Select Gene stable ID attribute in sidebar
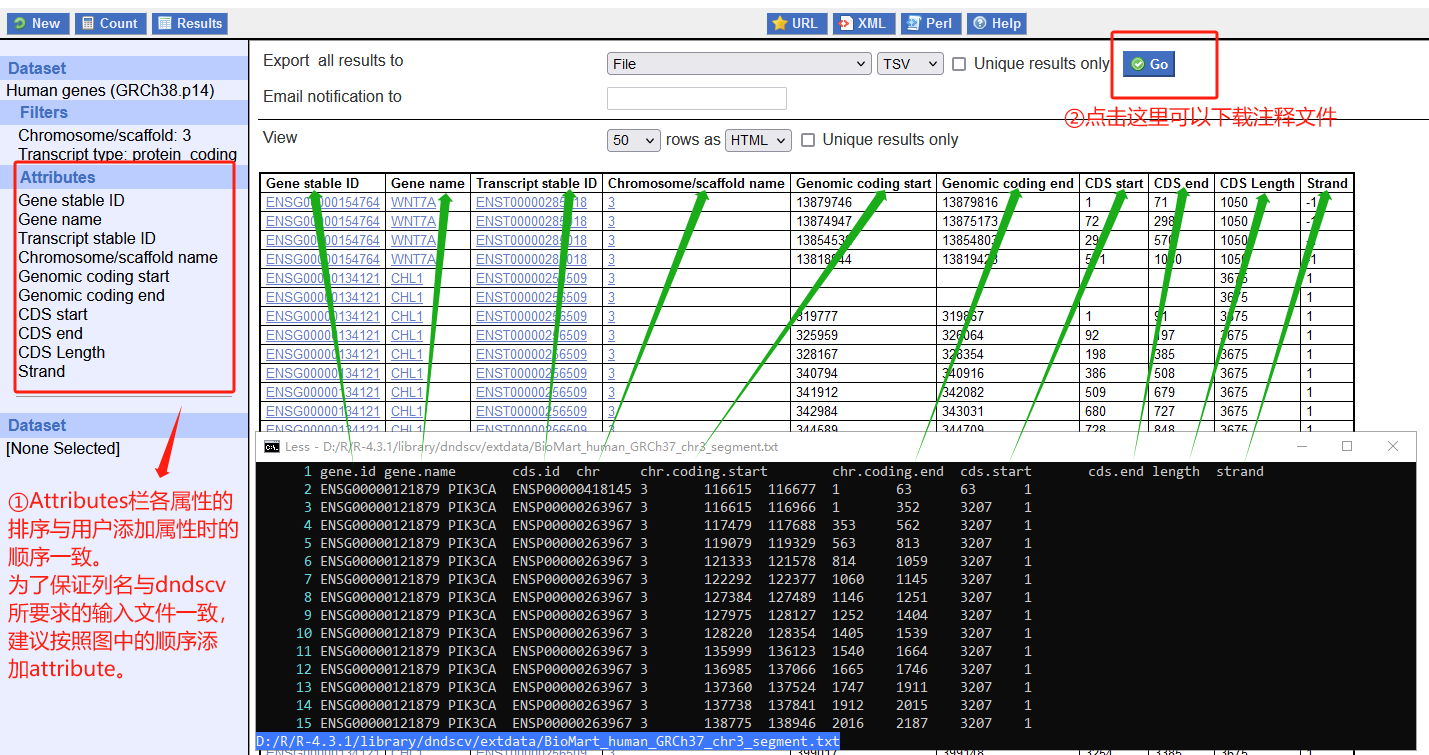 71,200
